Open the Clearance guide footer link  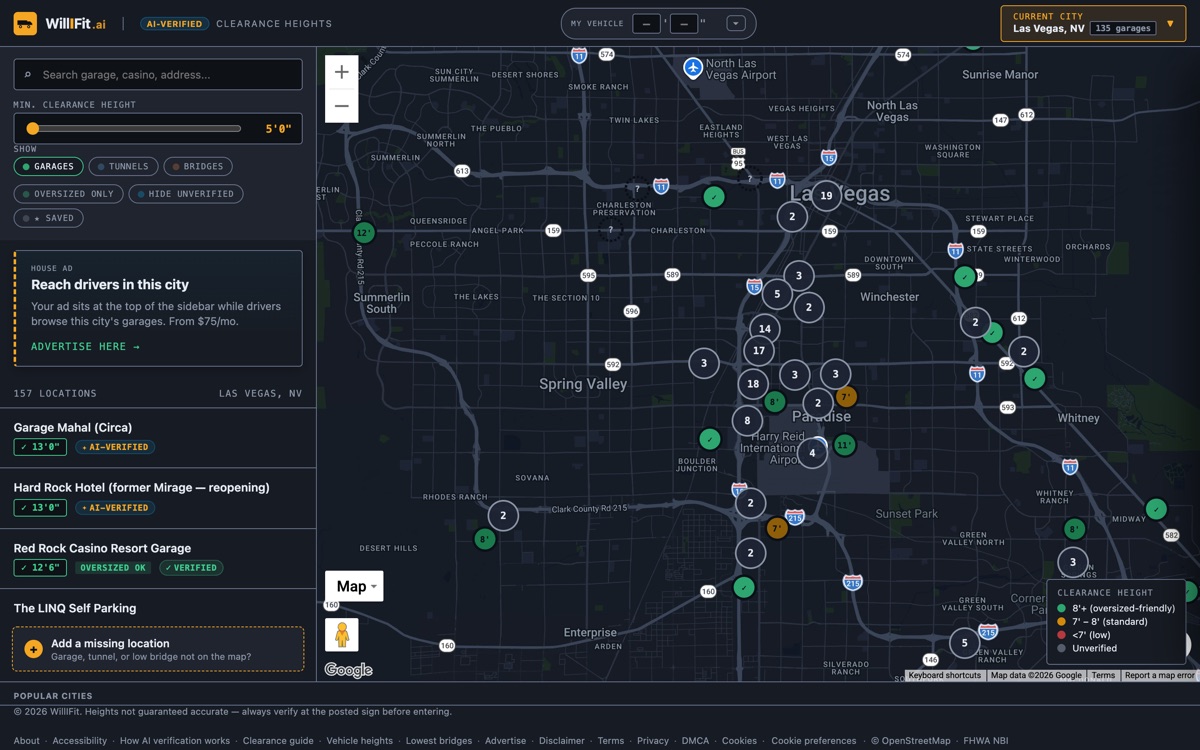(x=278, y=741)
